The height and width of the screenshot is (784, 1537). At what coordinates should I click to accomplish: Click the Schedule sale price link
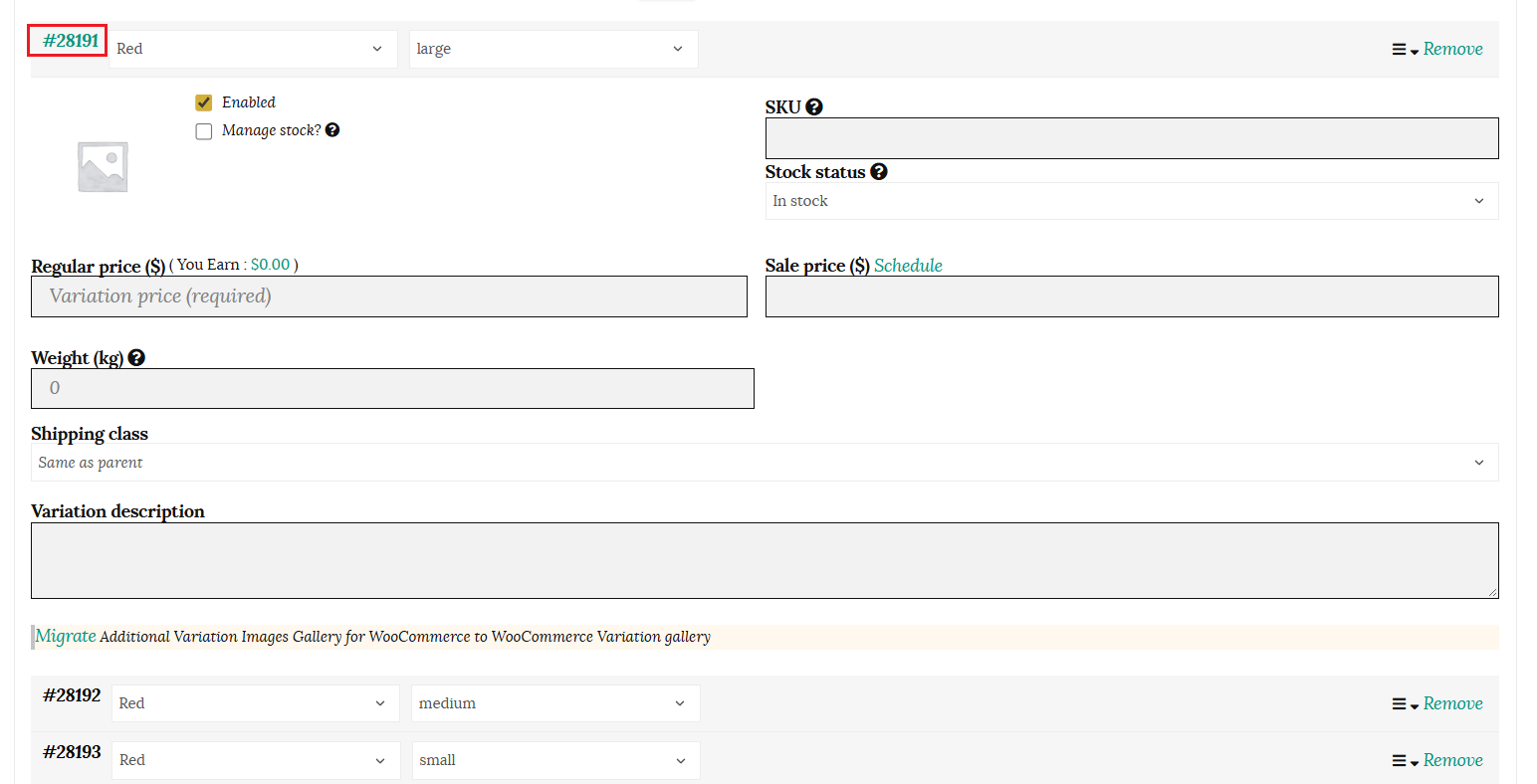pyautogui.click(x=908, y=266)
